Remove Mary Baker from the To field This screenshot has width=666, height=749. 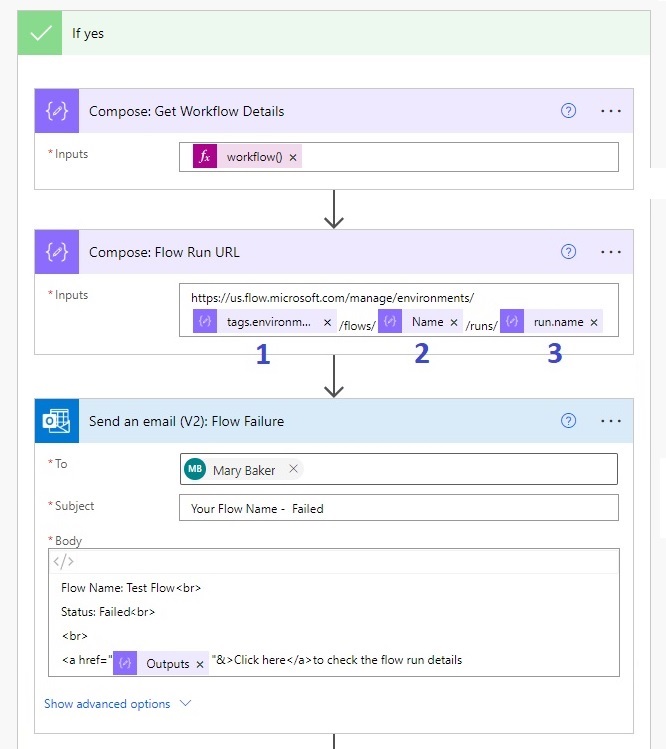click(x=293, y=469)
